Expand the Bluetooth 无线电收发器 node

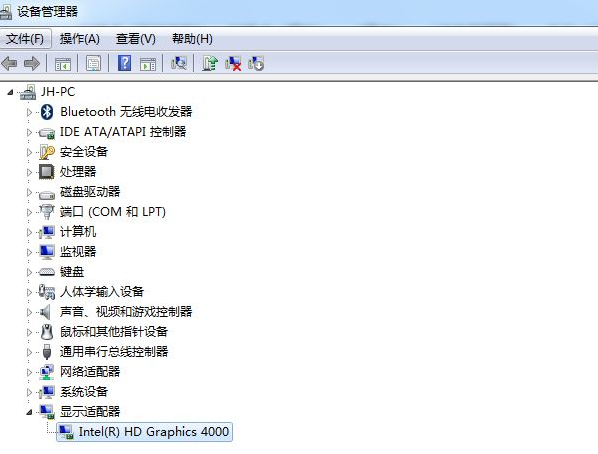tap(29, 112)
